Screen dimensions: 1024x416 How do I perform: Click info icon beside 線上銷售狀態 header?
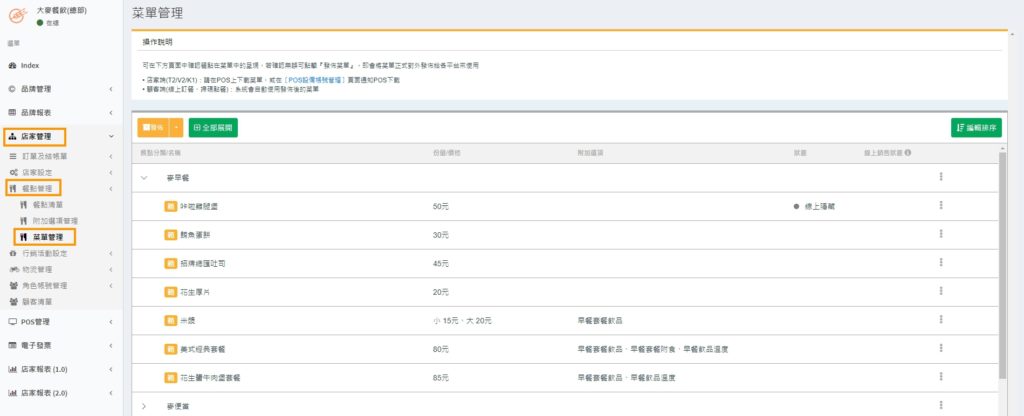tap(908, 153)
